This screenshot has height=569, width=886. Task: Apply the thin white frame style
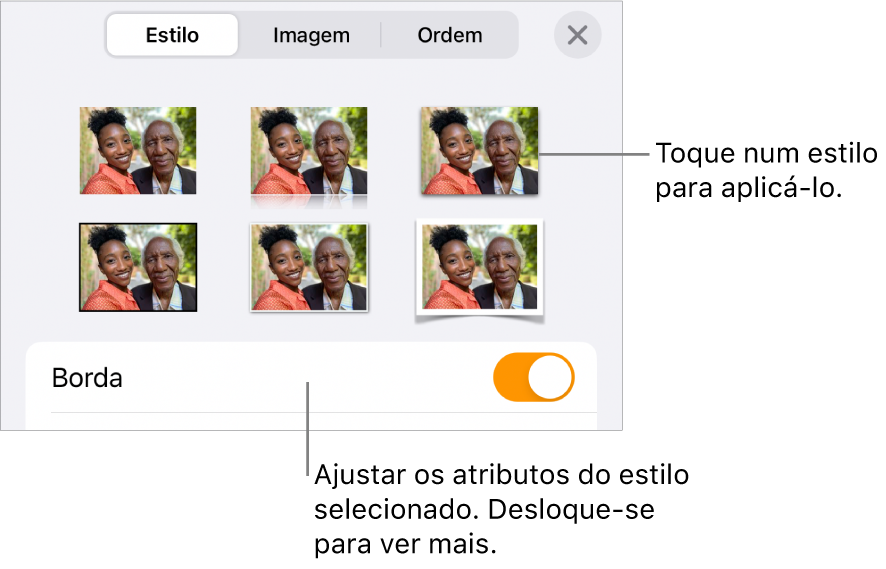(x=309, y=267)
